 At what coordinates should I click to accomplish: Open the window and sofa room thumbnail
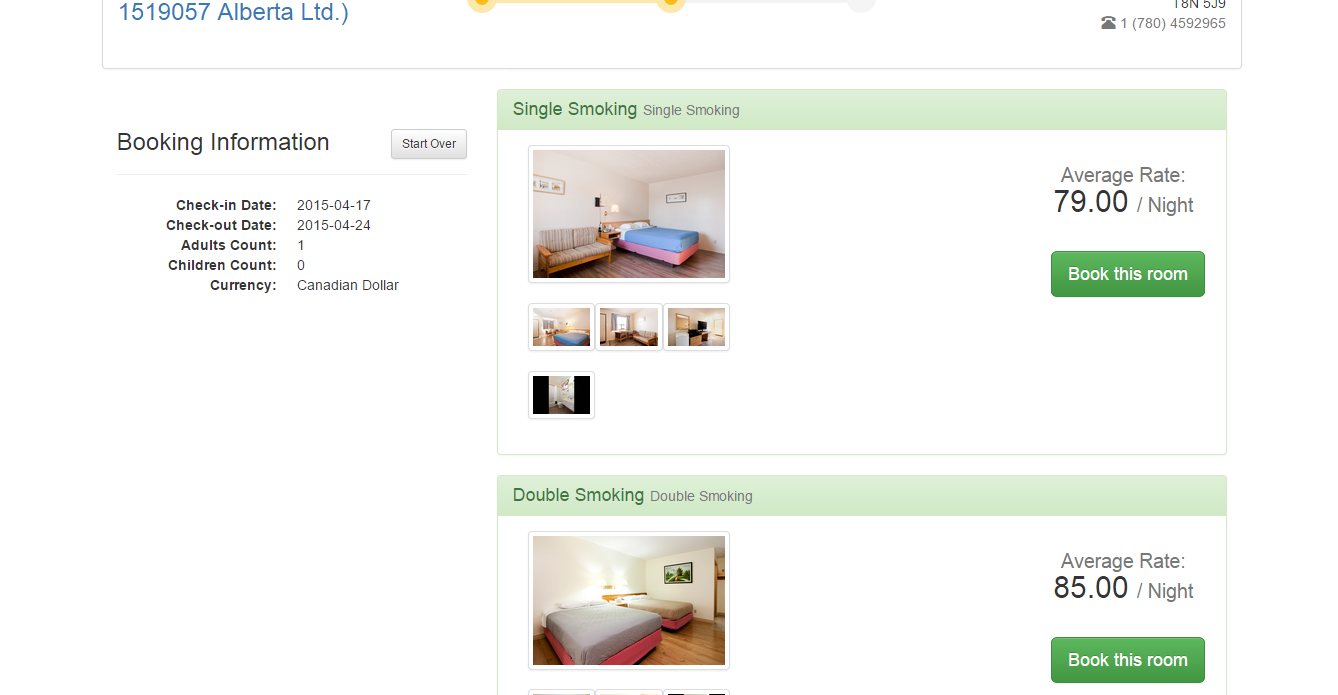(x=629, y=327)
